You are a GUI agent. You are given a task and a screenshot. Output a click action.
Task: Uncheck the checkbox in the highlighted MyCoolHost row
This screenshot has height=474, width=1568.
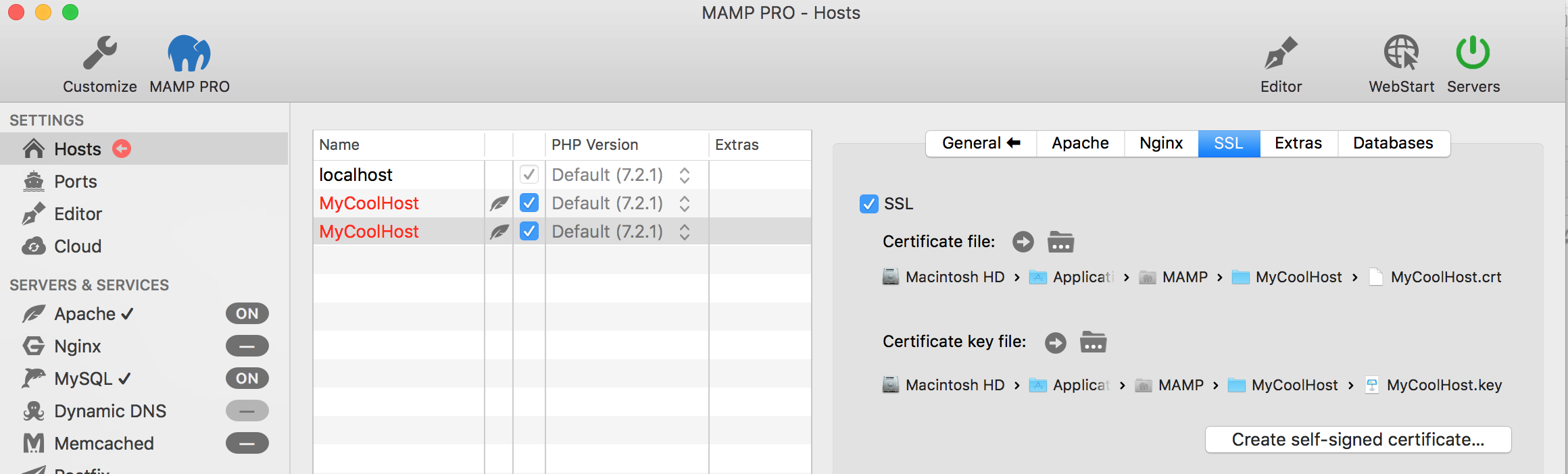529,232
